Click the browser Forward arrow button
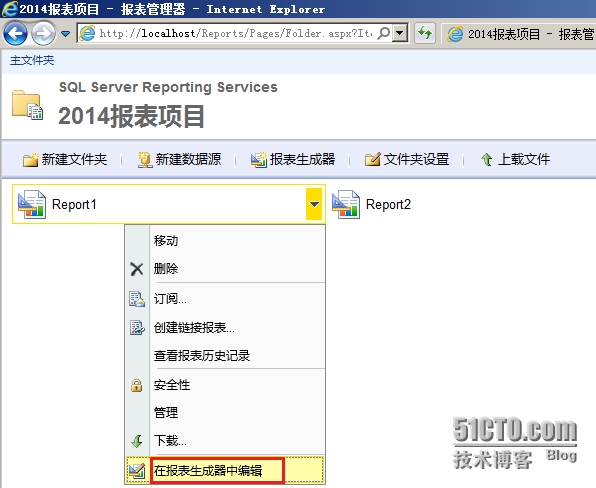The width and height of the screenshot is (596, 488). coord(43,34)
